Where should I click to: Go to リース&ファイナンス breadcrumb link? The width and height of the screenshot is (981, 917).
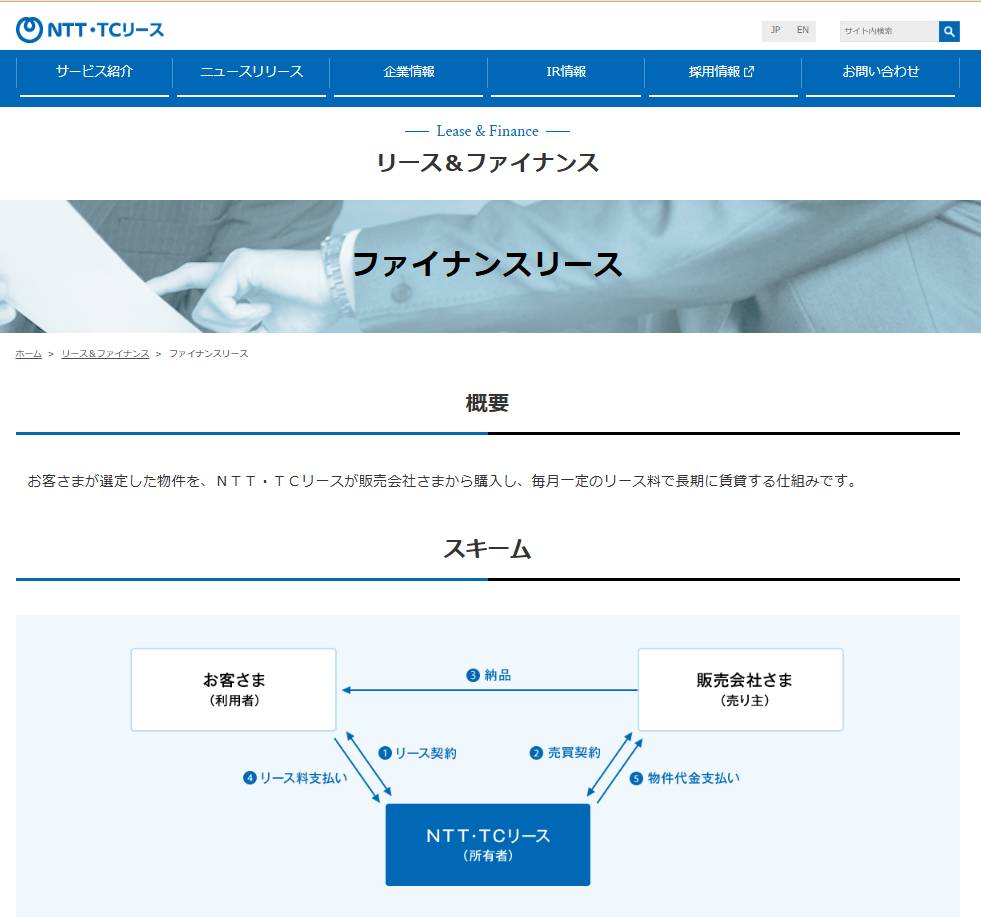click(x=105, y=354)
